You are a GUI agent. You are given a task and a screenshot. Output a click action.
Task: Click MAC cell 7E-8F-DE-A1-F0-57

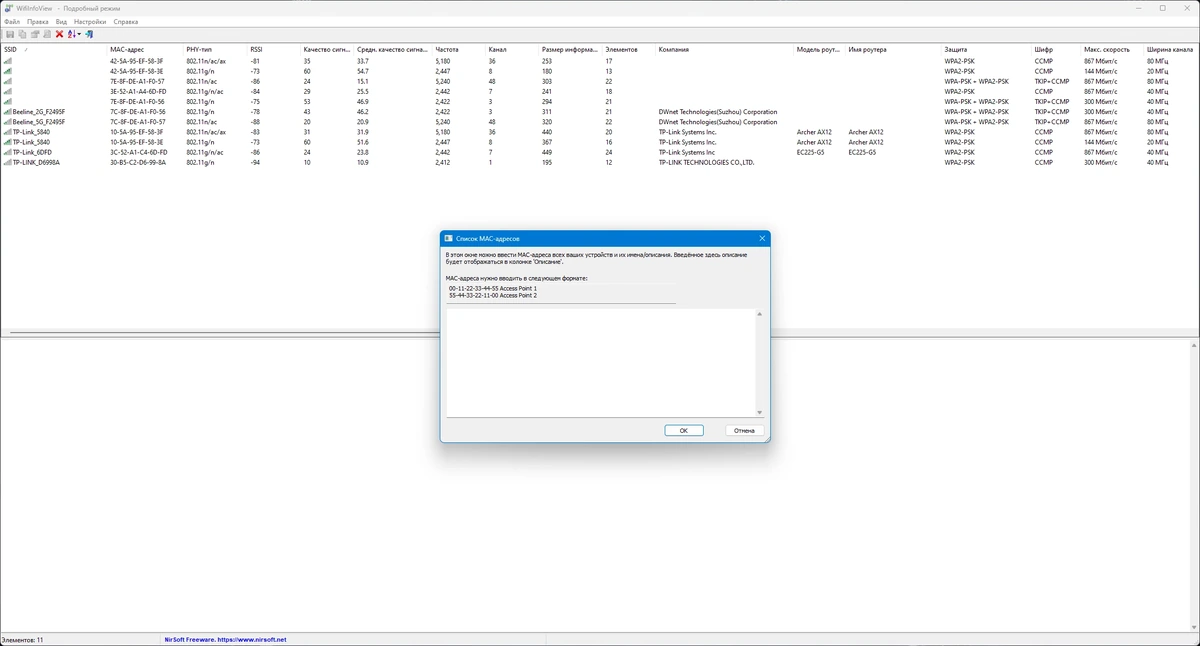(x=137, y=81)
